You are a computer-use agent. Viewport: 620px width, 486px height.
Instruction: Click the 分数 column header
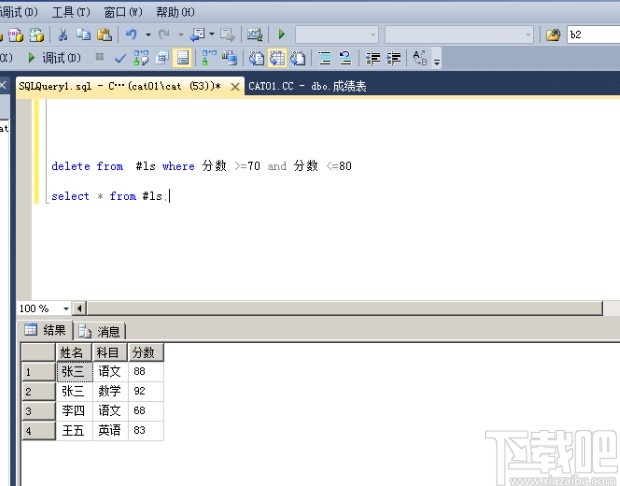coord(146,353)
